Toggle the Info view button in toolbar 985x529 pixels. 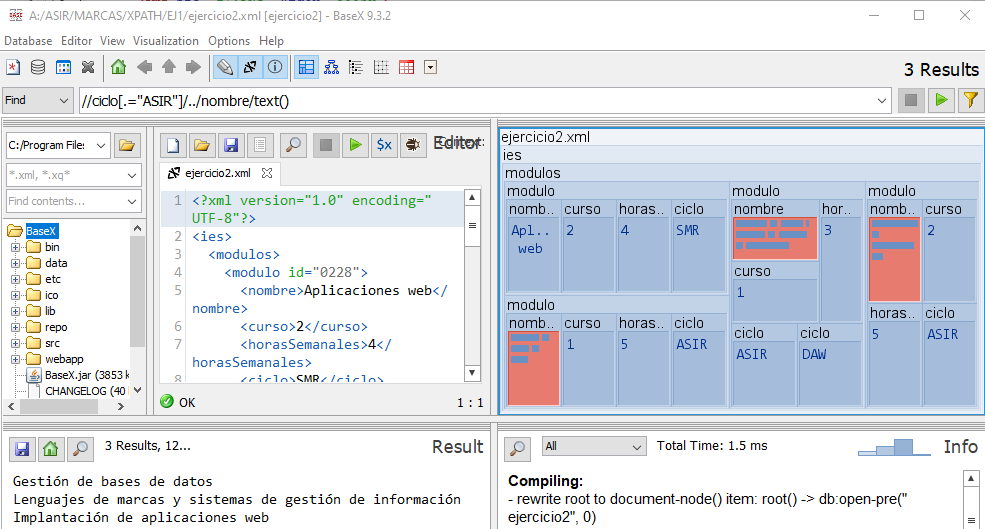(x=275, y=68)
